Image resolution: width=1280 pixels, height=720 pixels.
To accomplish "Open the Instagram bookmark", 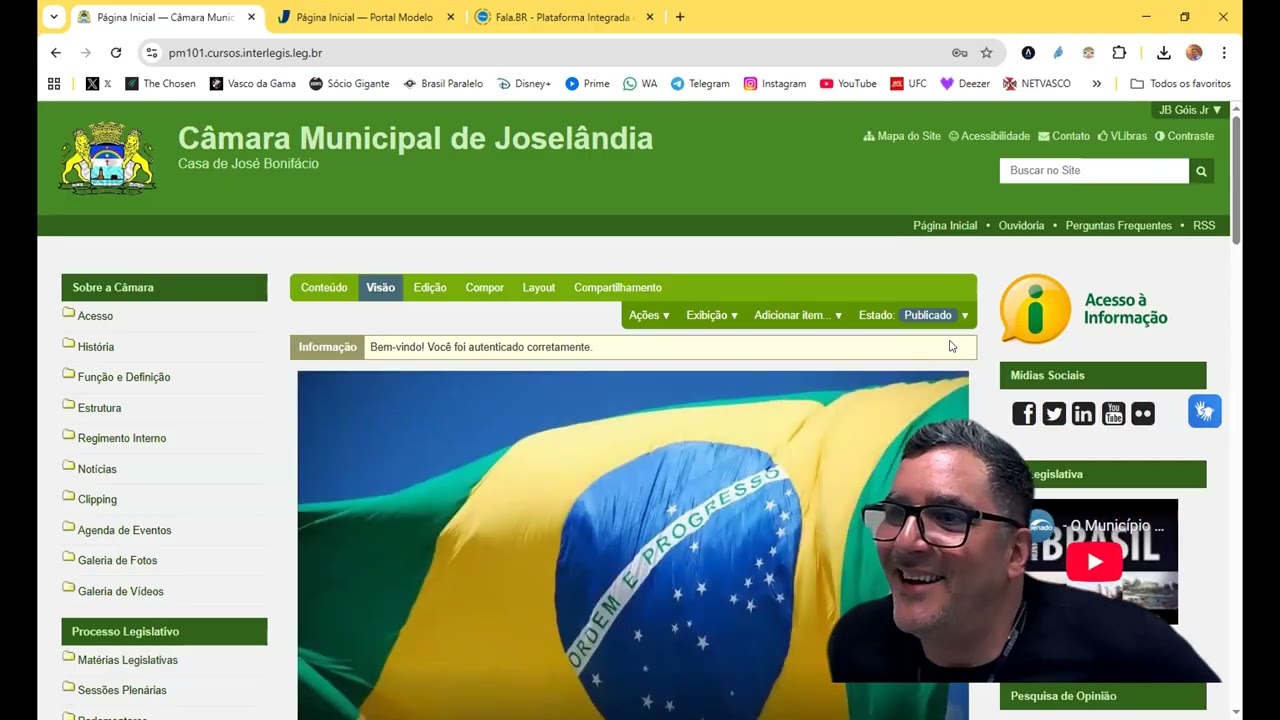I will point(774,84).
